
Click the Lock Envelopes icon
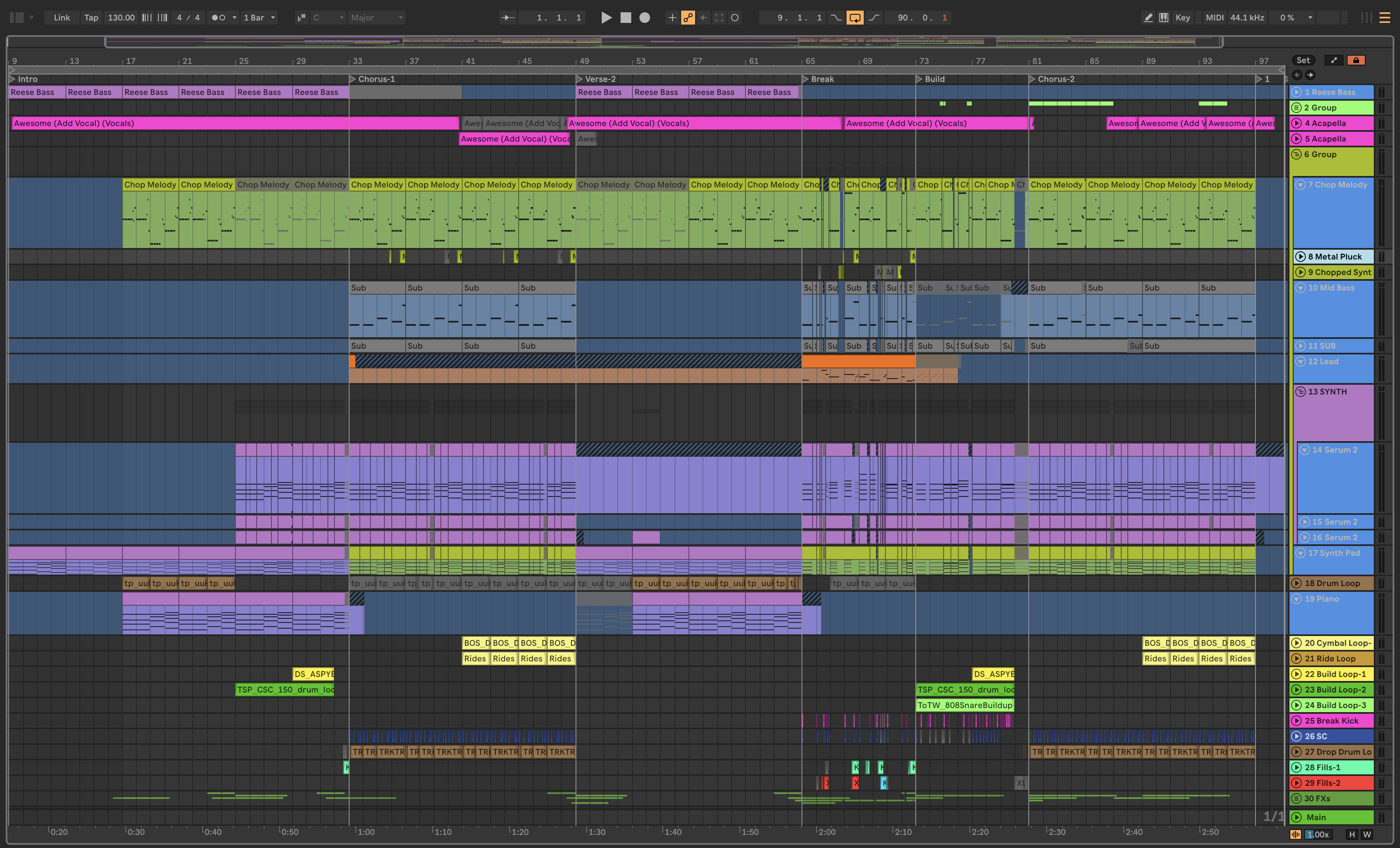[1356, 60]
